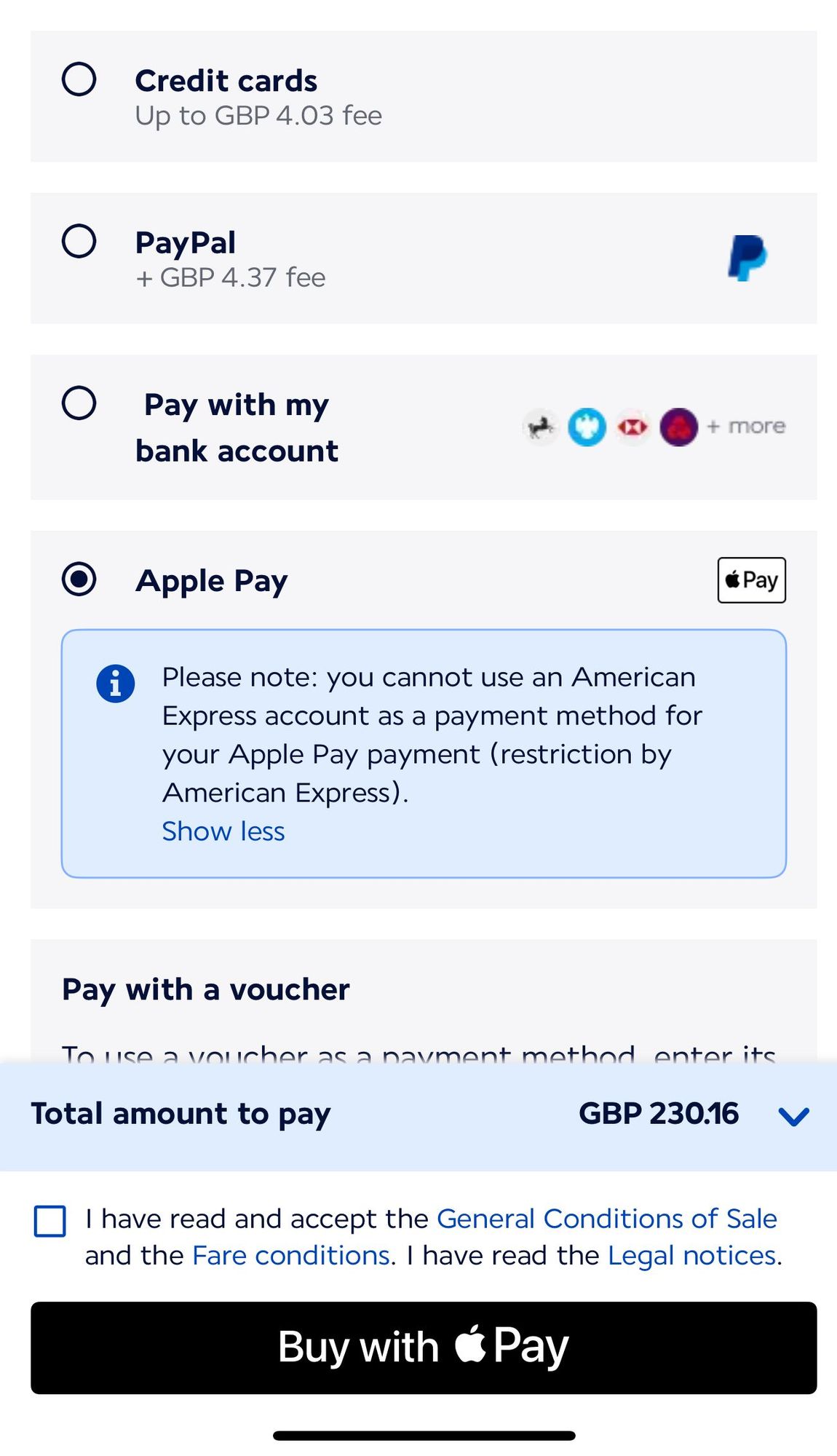Open the Legal notices link
The image size is (837, 1456).
point(692,1256)
